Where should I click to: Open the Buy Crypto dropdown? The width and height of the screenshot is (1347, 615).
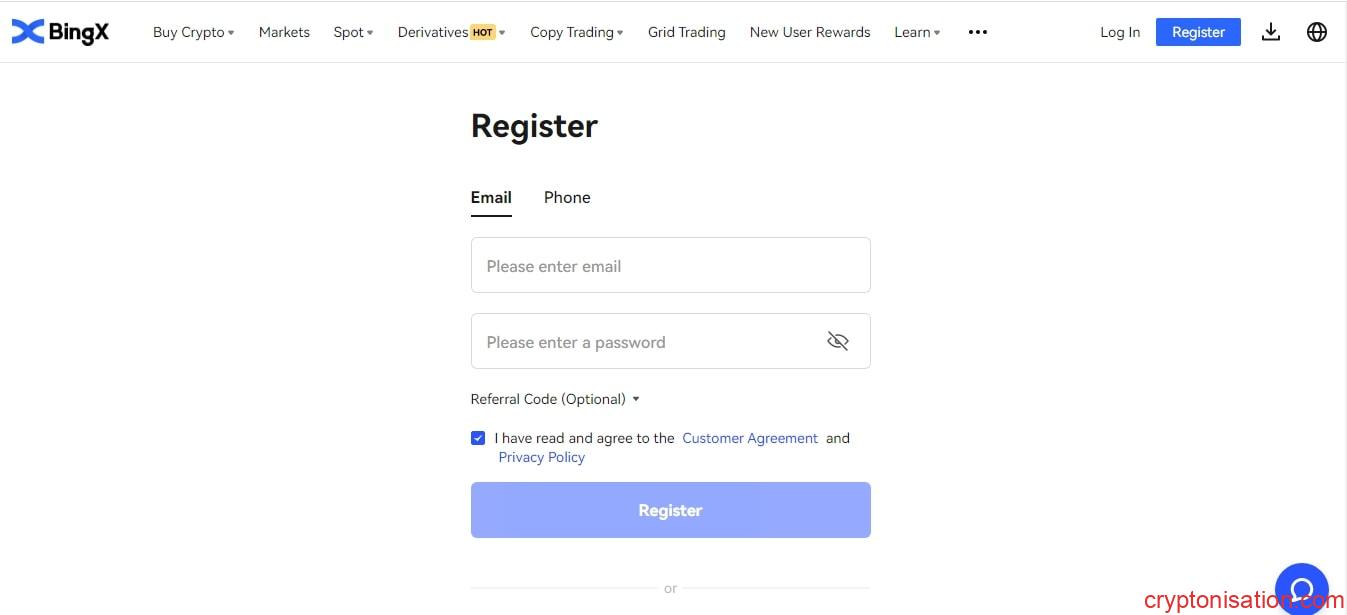[x=193, y=32]
